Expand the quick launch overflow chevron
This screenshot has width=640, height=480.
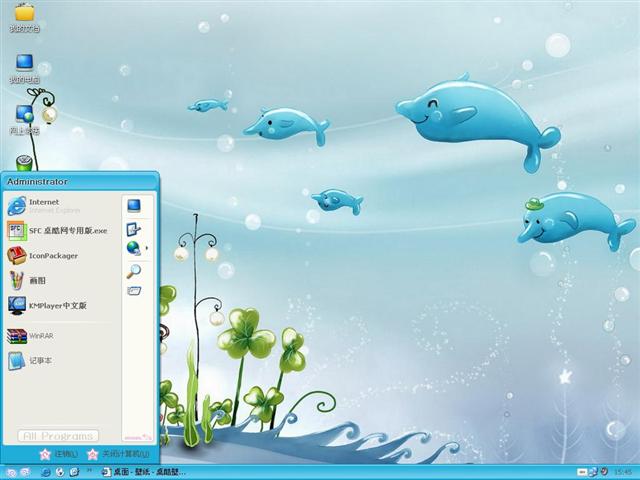click(x=89, y=471)
